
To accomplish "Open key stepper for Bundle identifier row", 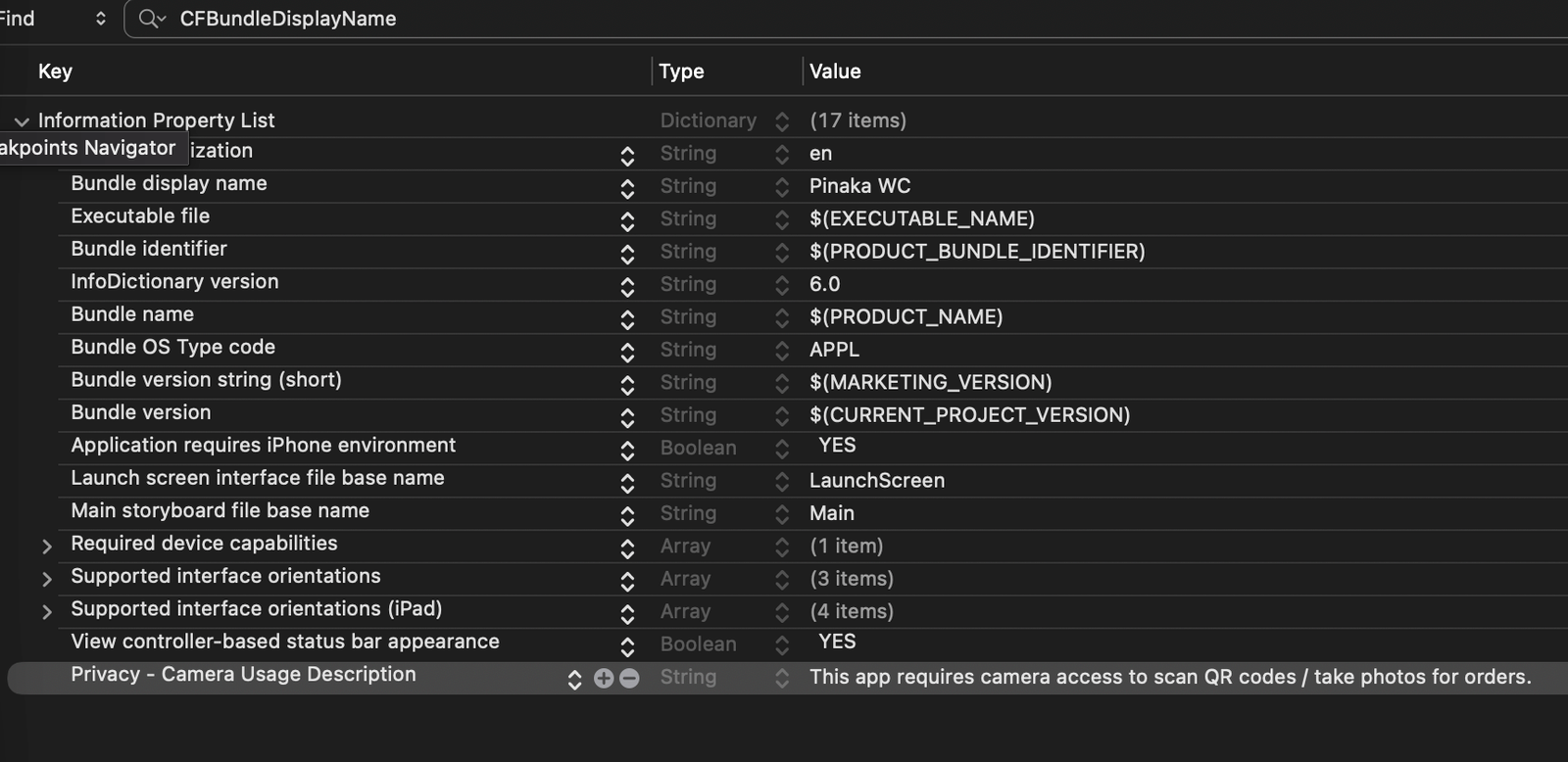I will coord(627,254).
